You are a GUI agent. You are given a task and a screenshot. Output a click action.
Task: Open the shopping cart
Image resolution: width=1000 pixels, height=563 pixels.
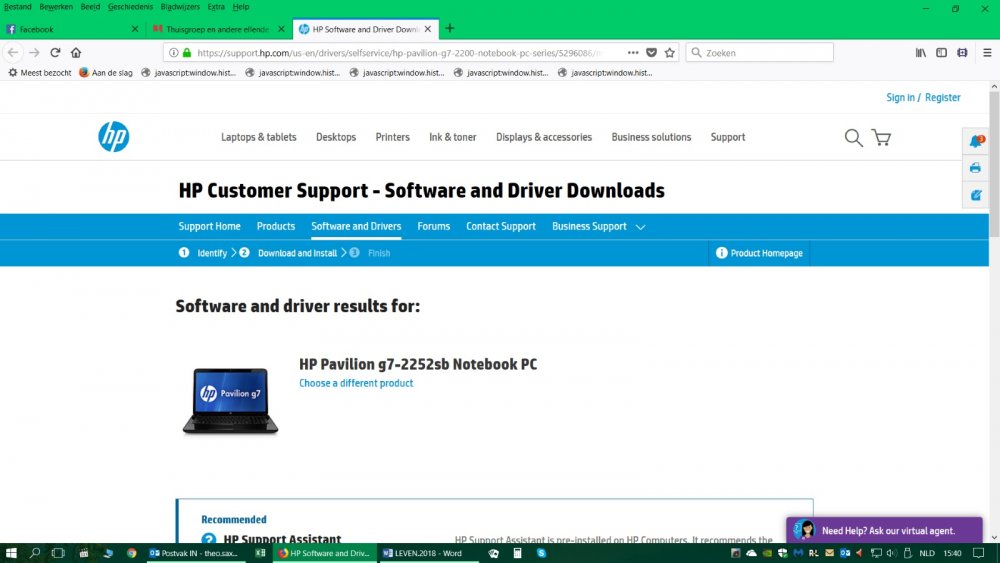[x=881, y=138]
